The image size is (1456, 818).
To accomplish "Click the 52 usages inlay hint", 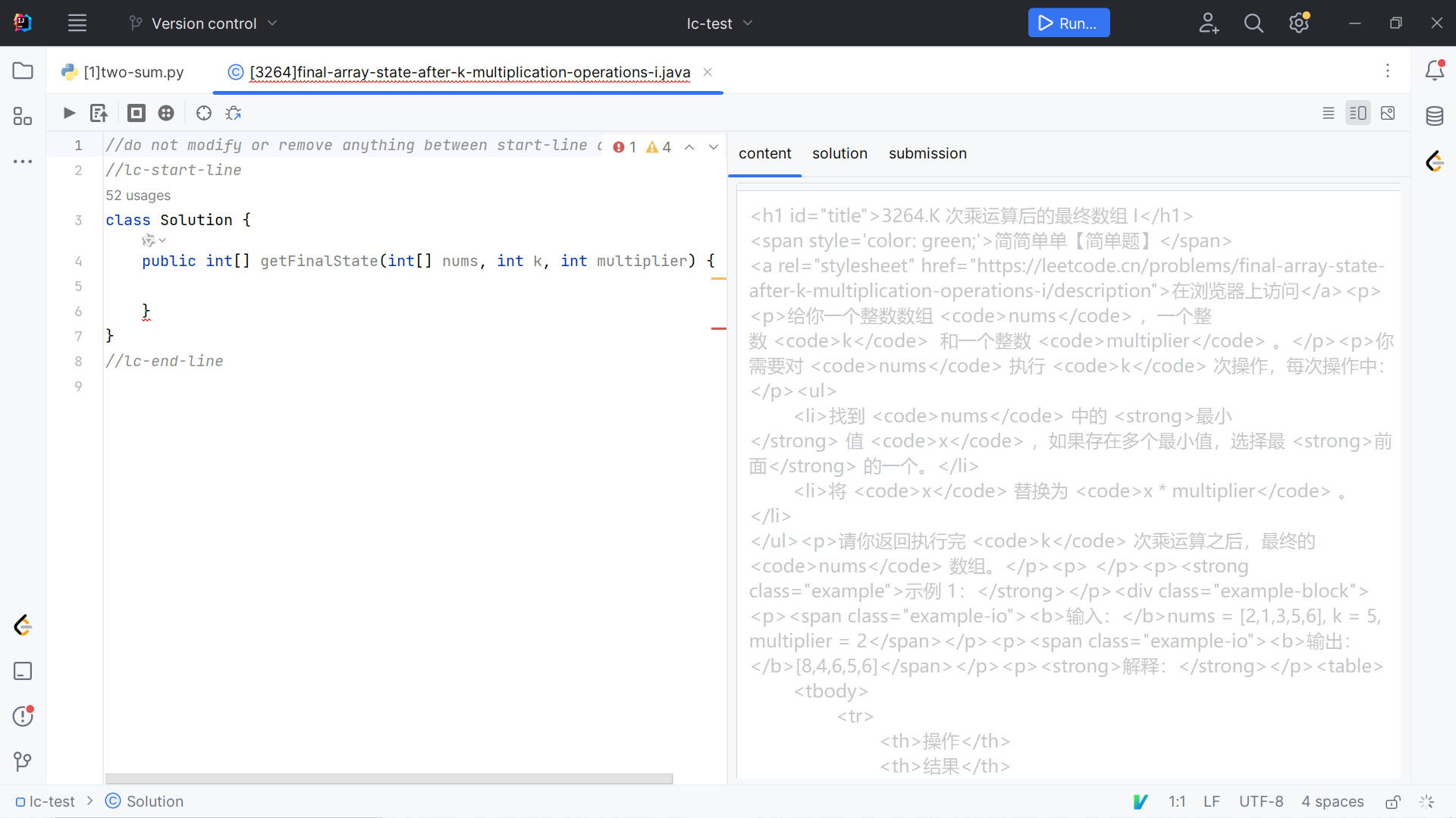I will (138, 196).
